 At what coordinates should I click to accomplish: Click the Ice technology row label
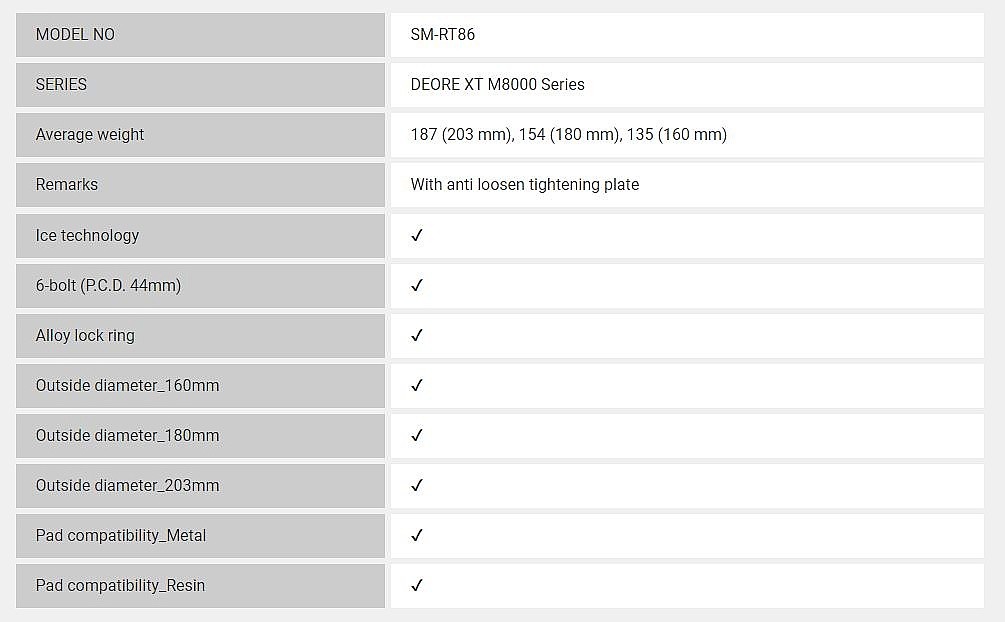tap(87, 235)
